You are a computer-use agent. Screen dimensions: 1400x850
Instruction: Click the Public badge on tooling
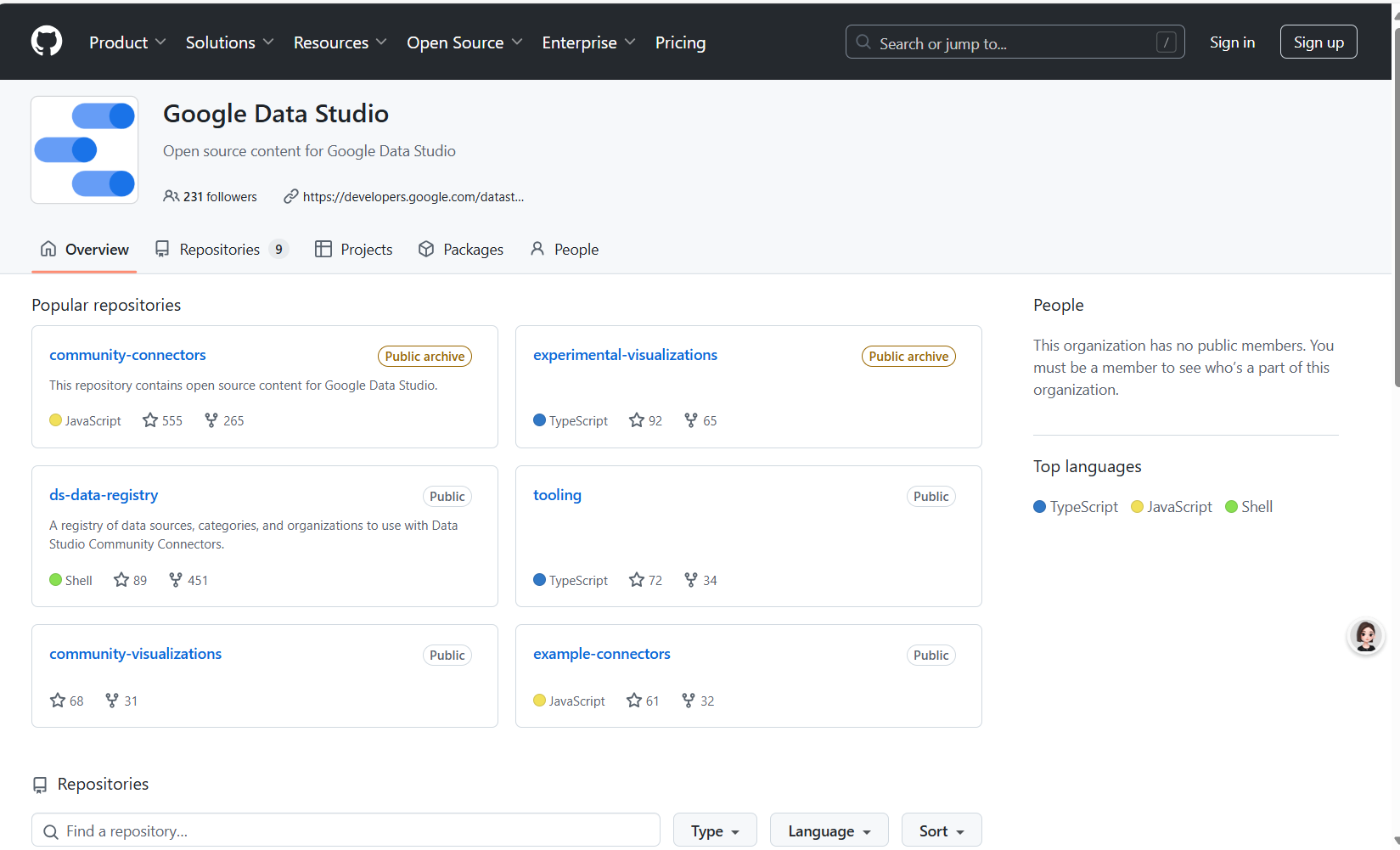click(x=931, y=497)
